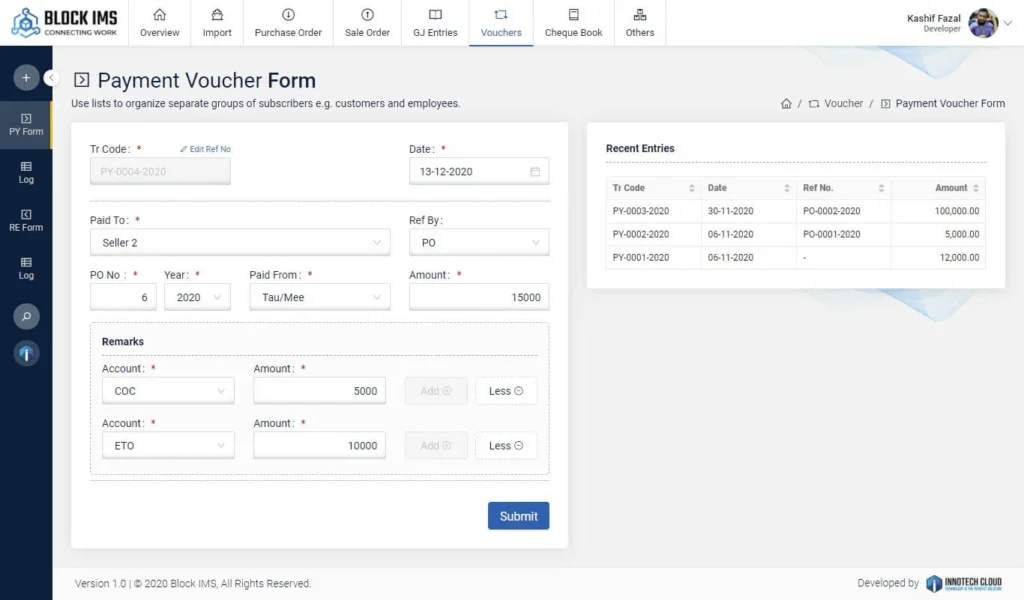Collapse the sidebar with the arrow toggle
The width and height of the screenshot is (1024, 600).
point(52,77)
